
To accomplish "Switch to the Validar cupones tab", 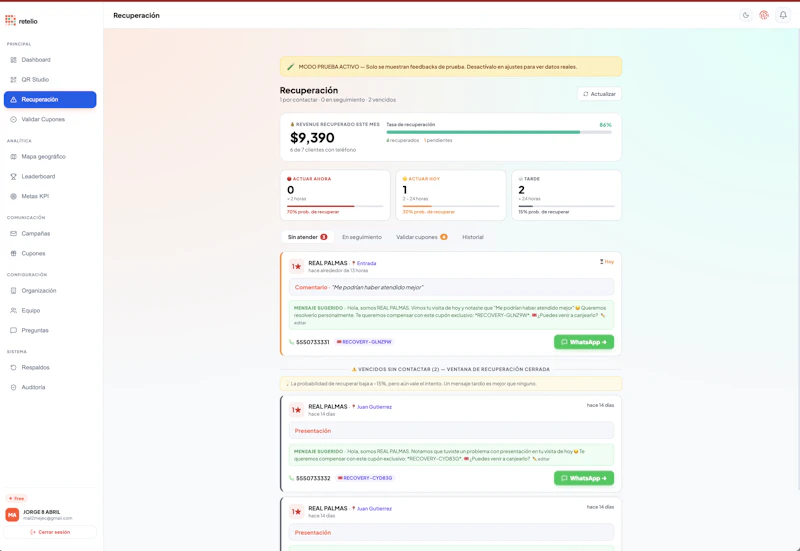I will click(422, 237).
